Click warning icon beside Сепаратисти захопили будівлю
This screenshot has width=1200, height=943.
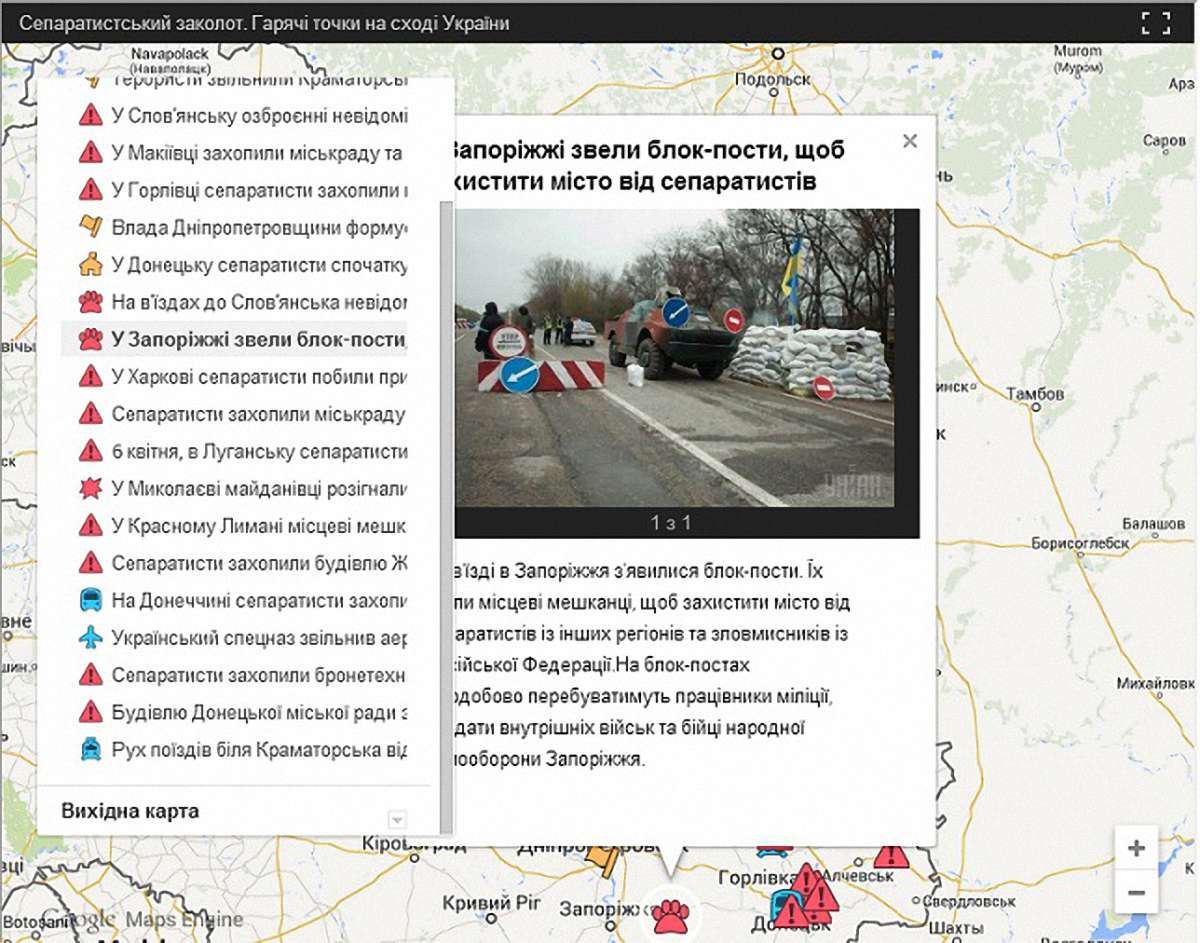click(91, 563)
